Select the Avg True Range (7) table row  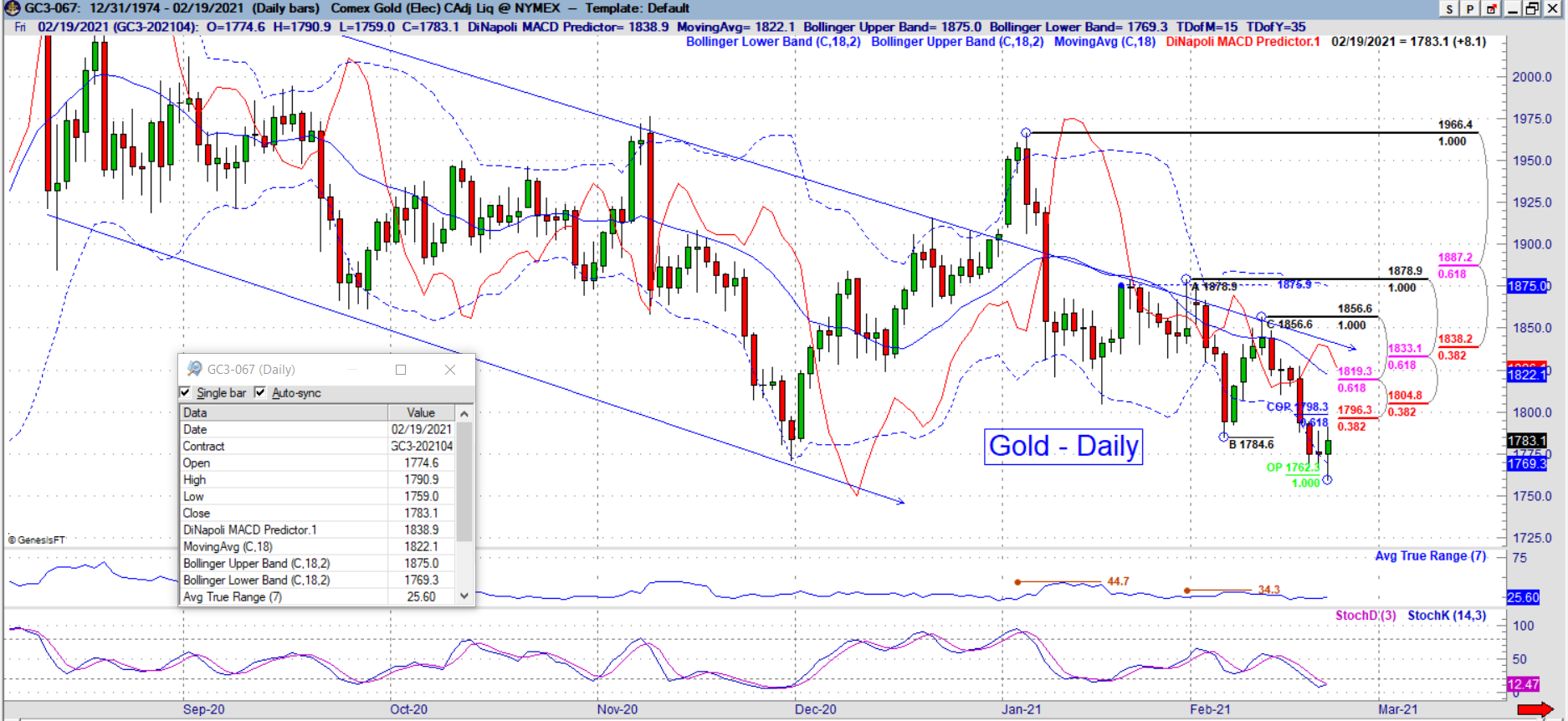click(x=318, y=596)
